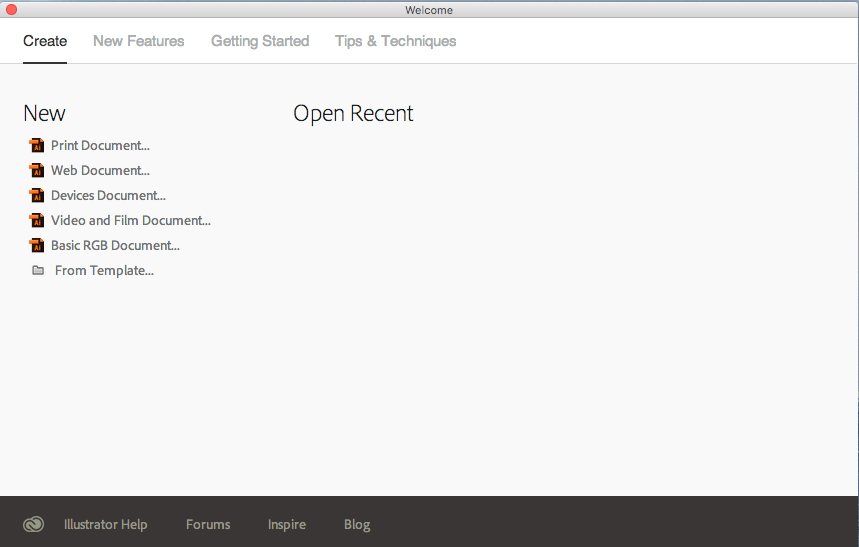Open the Inspire link
The width and height of the screenshot is (859, 547).
tap(287, 525)
